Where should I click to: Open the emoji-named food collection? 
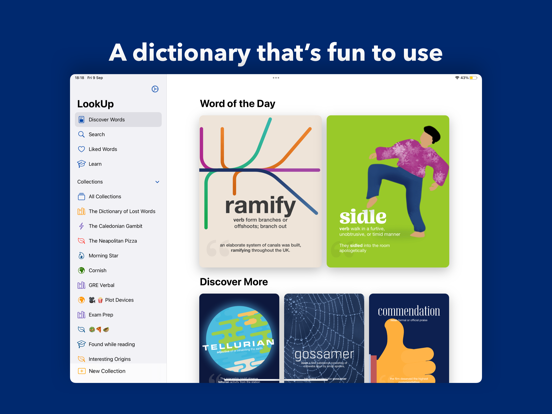click(118, 330)
